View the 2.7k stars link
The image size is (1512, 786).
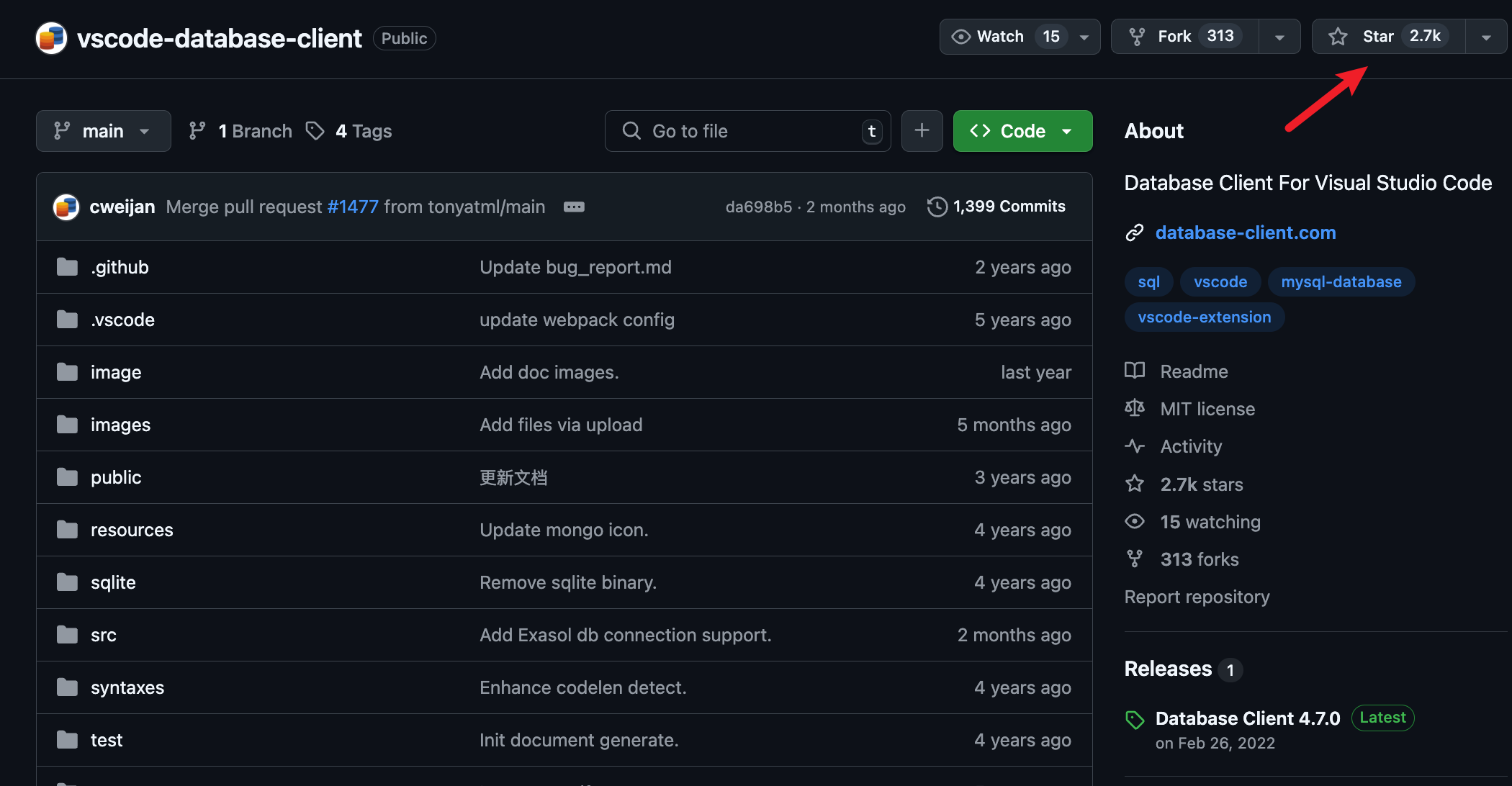point(1202,484)
